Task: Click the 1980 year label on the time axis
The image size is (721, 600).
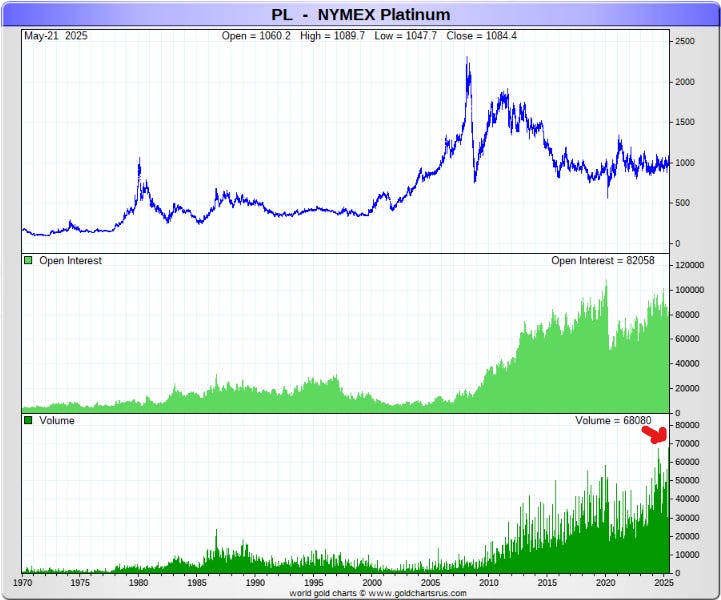Action: [138, 583]
